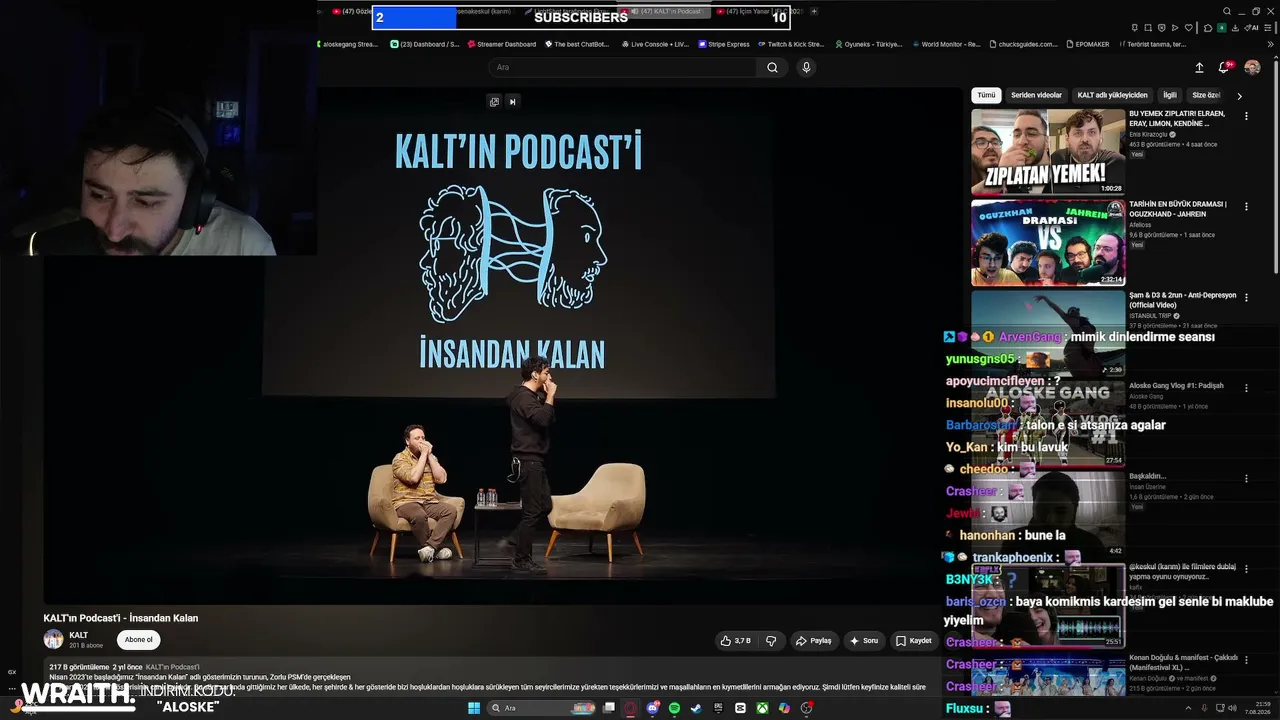
Task: Select the KALT adlı yükleyiciden chip
Action: 1112,95
